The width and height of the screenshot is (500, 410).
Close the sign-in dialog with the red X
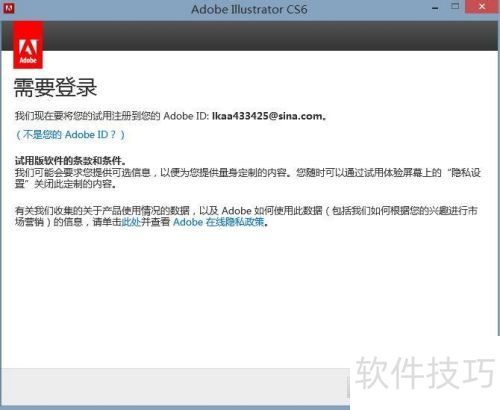pyautogui.click(x=482, y=7)
